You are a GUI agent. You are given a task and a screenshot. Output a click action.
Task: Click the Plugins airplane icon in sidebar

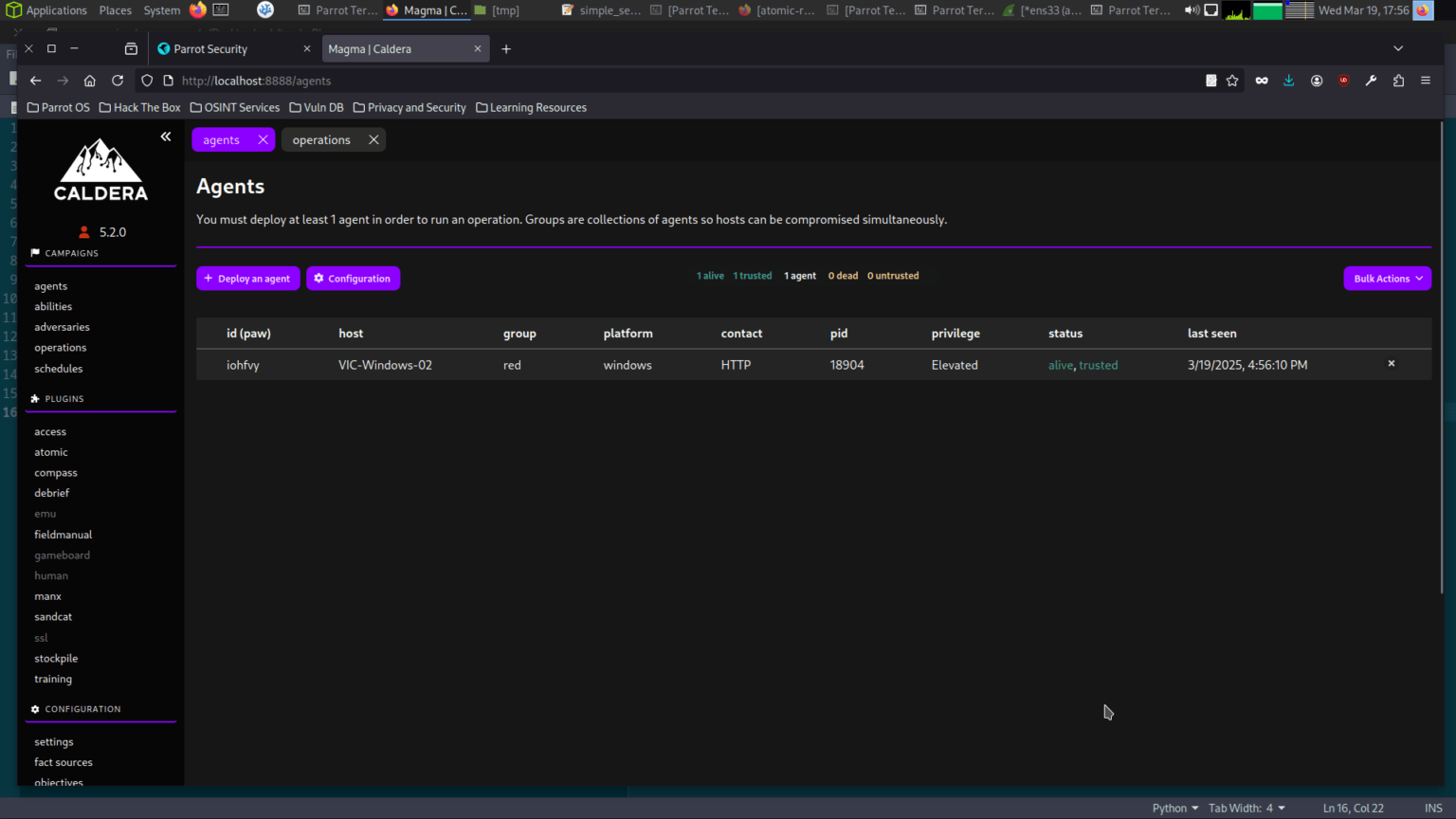click(35, 398)
